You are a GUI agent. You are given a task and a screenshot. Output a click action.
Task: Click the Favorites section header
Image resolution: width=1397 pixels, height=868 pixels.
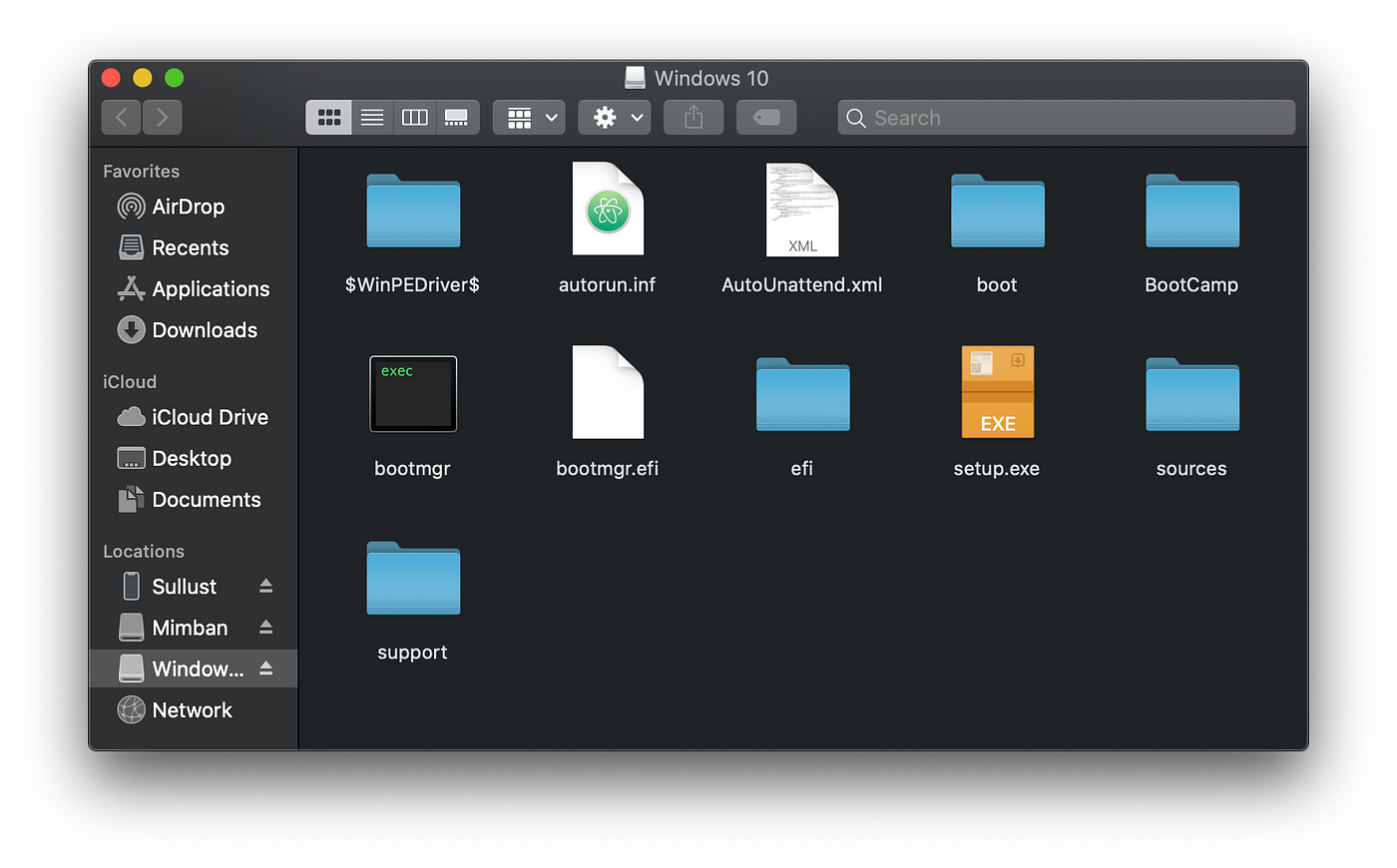pos(142,172)
